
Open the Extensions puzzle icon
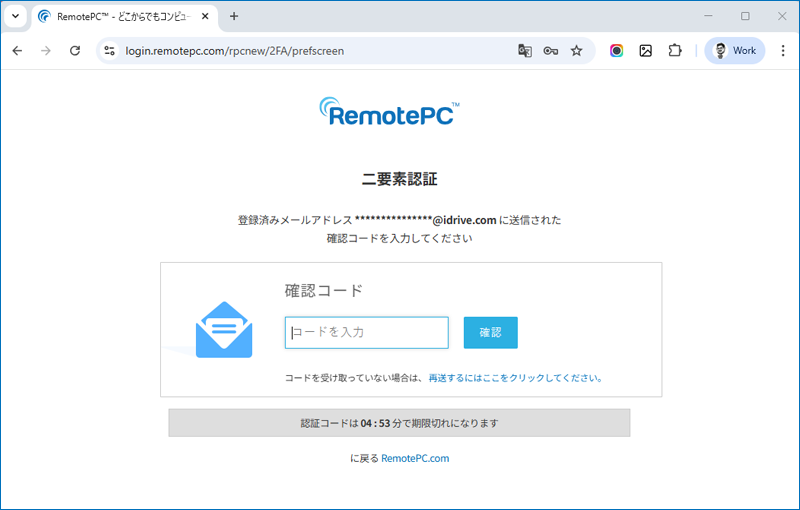[675, 50]
